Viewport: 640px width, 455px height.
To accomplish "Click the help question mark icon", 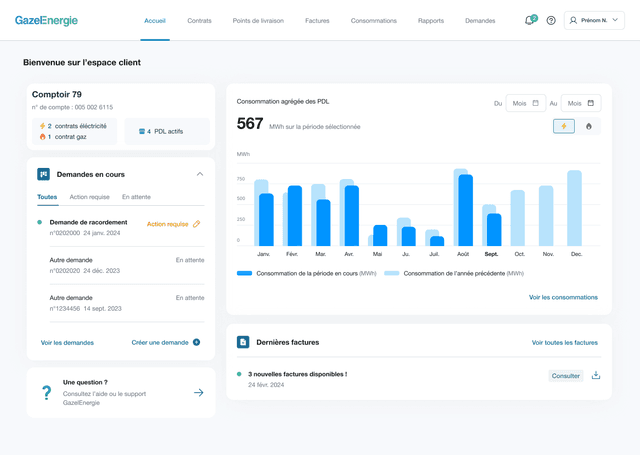I will click(551, 20).
